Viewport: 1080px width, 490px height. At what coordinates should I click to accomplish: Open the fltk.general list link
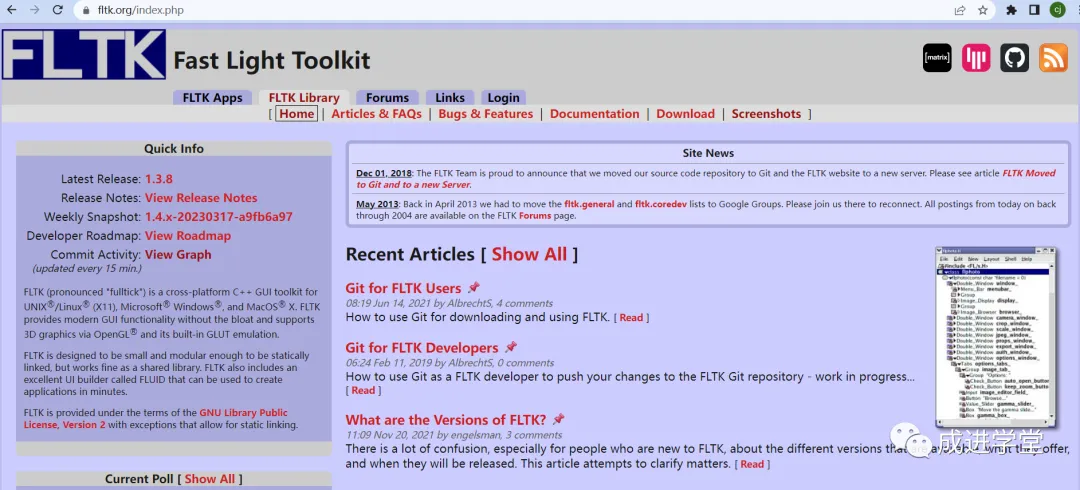tap(589, 204)
